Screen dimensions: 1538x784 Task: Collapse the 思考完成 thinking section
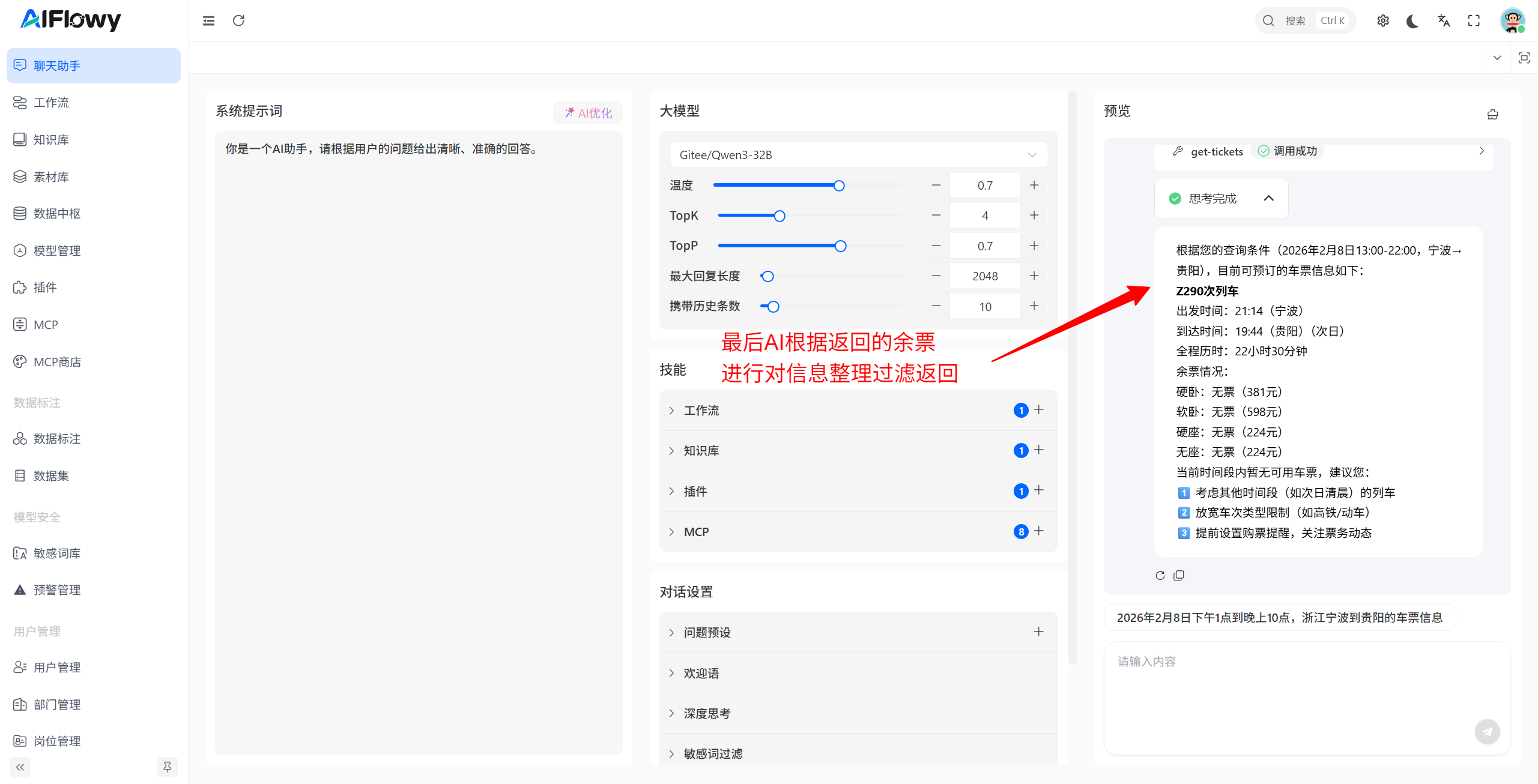click(x=1268, y=199)
